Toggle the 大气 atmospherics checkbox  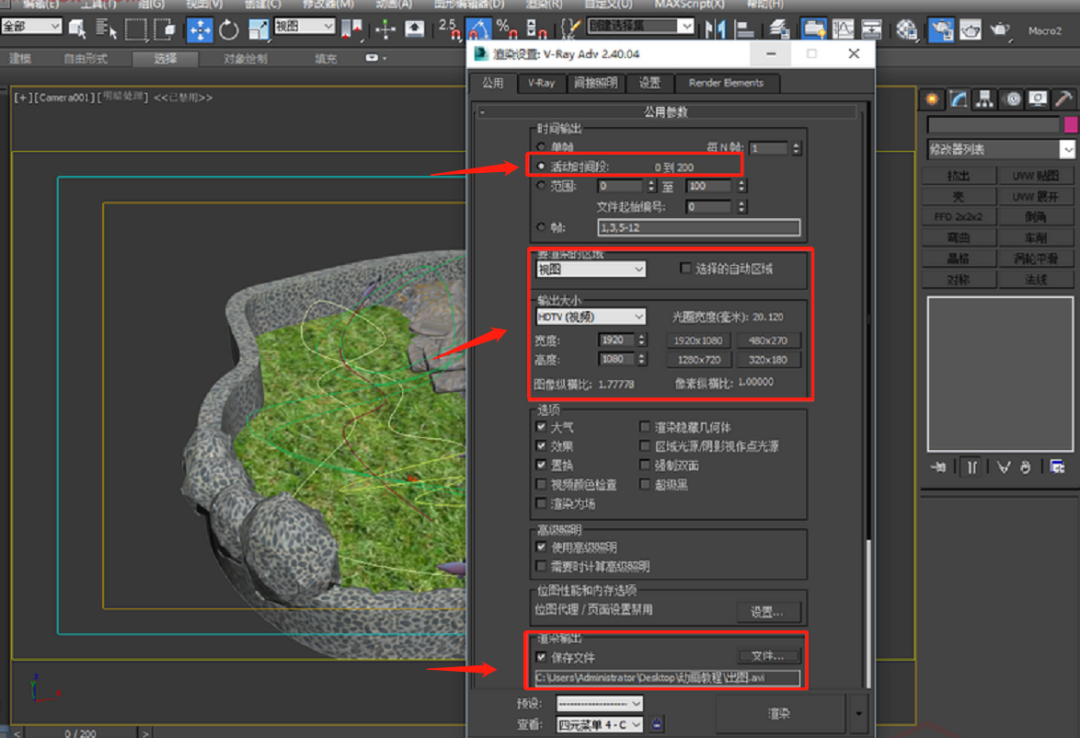(541, 427)
